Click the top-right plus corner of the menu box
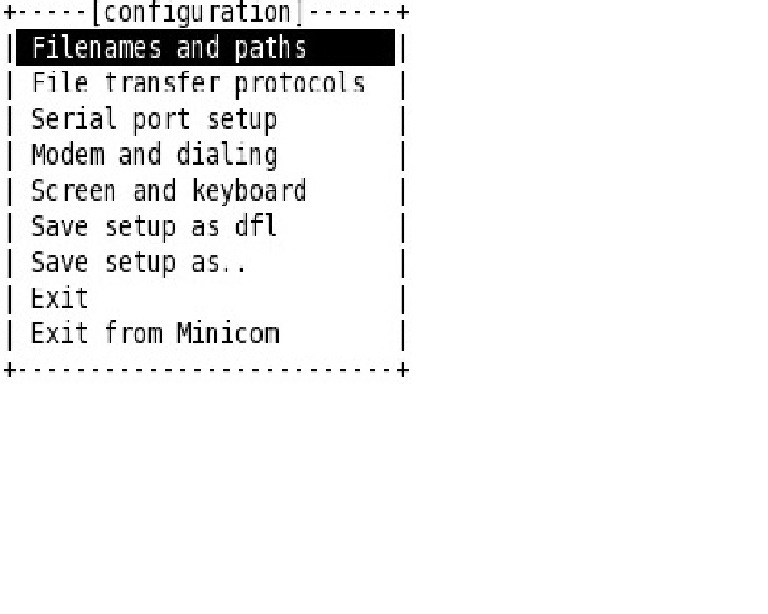This screenshot has width=768, height=614. pos(402,13)
